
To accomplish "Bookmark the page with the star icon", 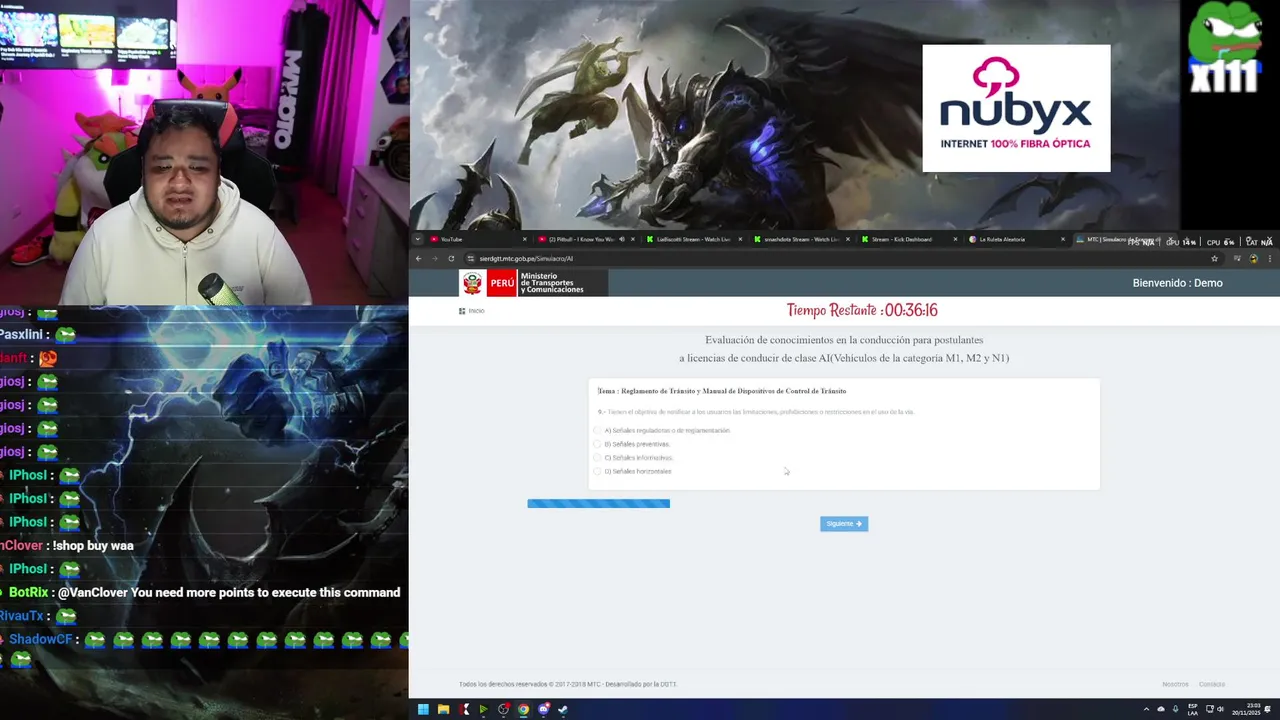I will (x=1214, y=259).
